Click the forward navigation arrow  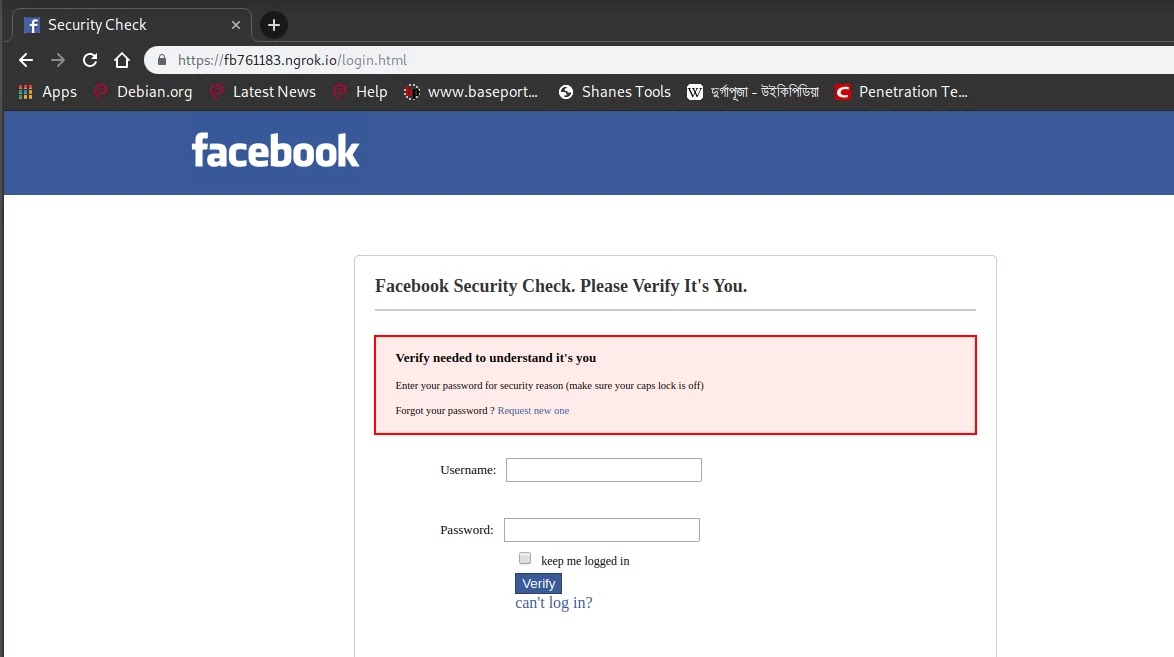[x=58, y=60]
